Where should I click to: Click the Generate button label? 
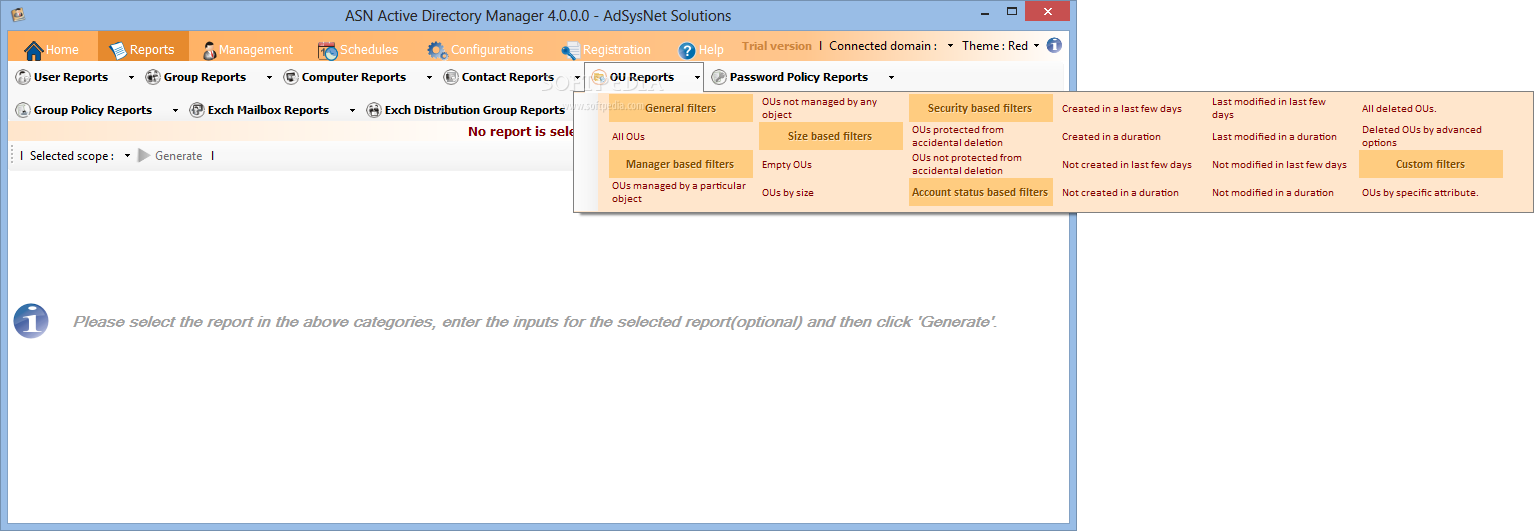(178, 156)
